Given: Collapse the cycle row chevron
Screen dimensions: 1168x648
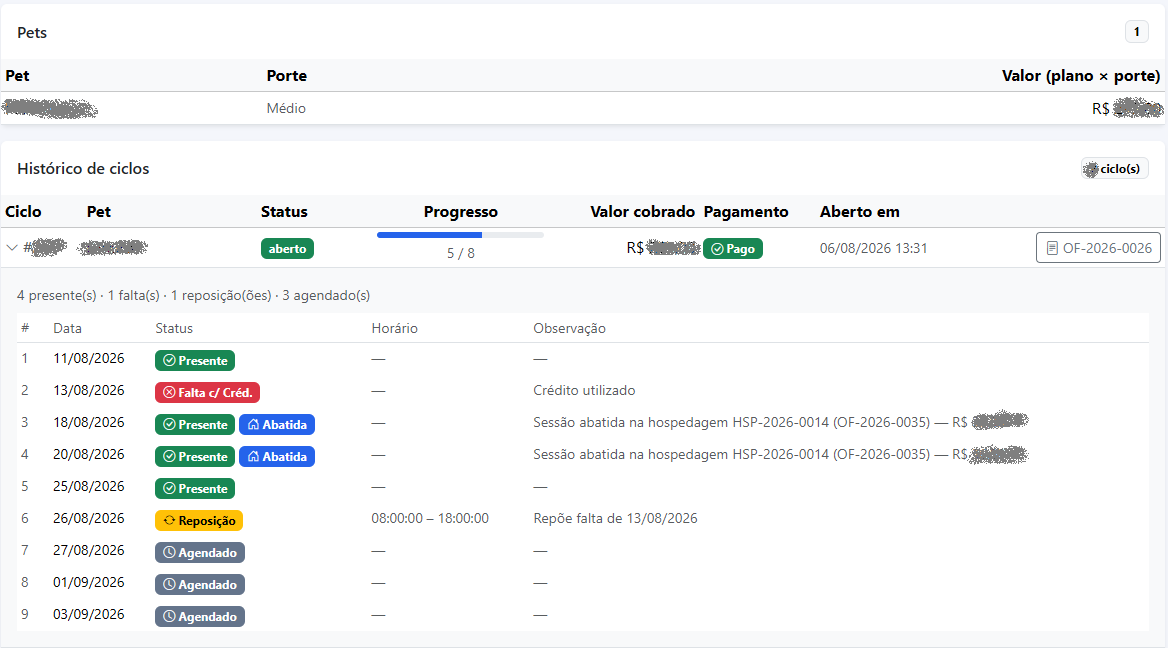Looking at the screenshot, I should point(12,248).
